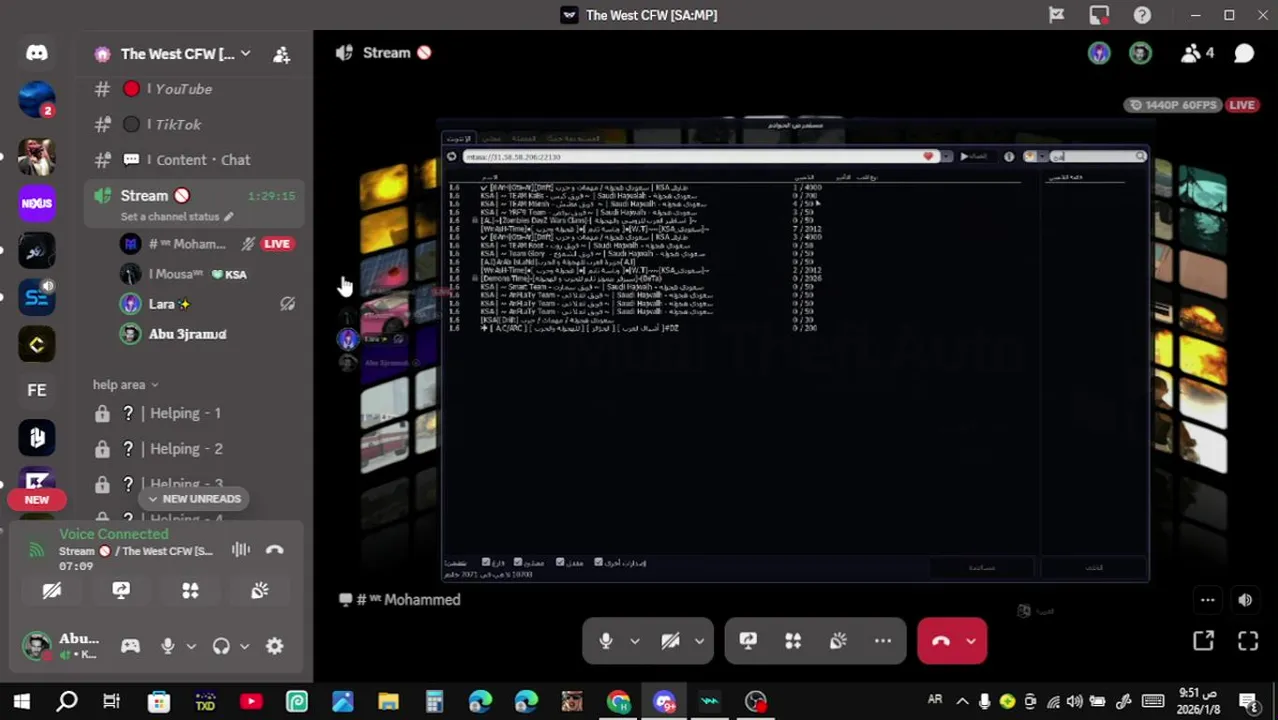The width and height of the screenshot is (1278, 720).
Task: Open soundboard icon in voice connected panel
Action: click(x=260, y=591)
